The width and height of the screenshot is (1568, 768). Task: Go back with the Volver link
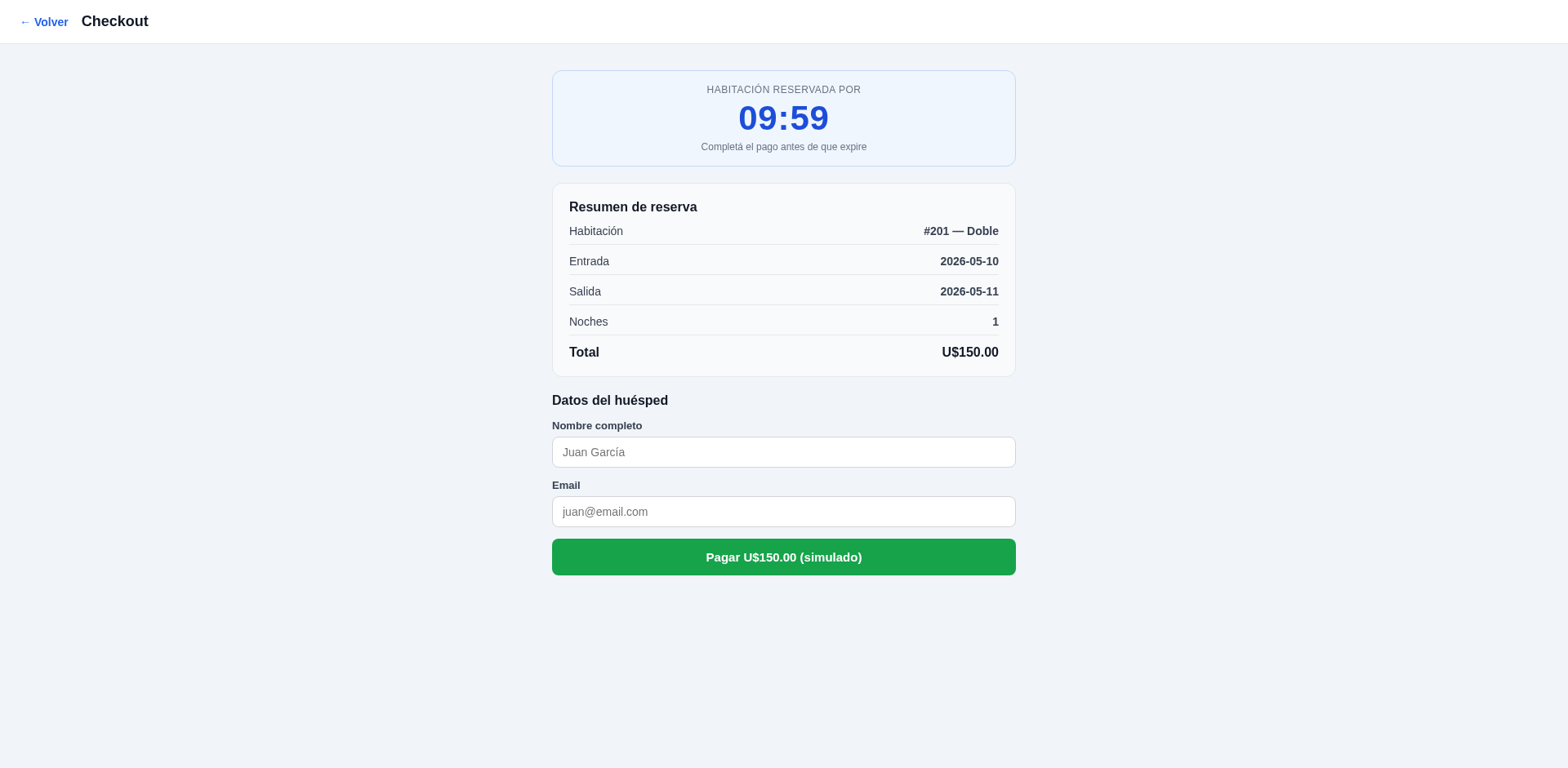pyautogui.click(x=44, y=22)
